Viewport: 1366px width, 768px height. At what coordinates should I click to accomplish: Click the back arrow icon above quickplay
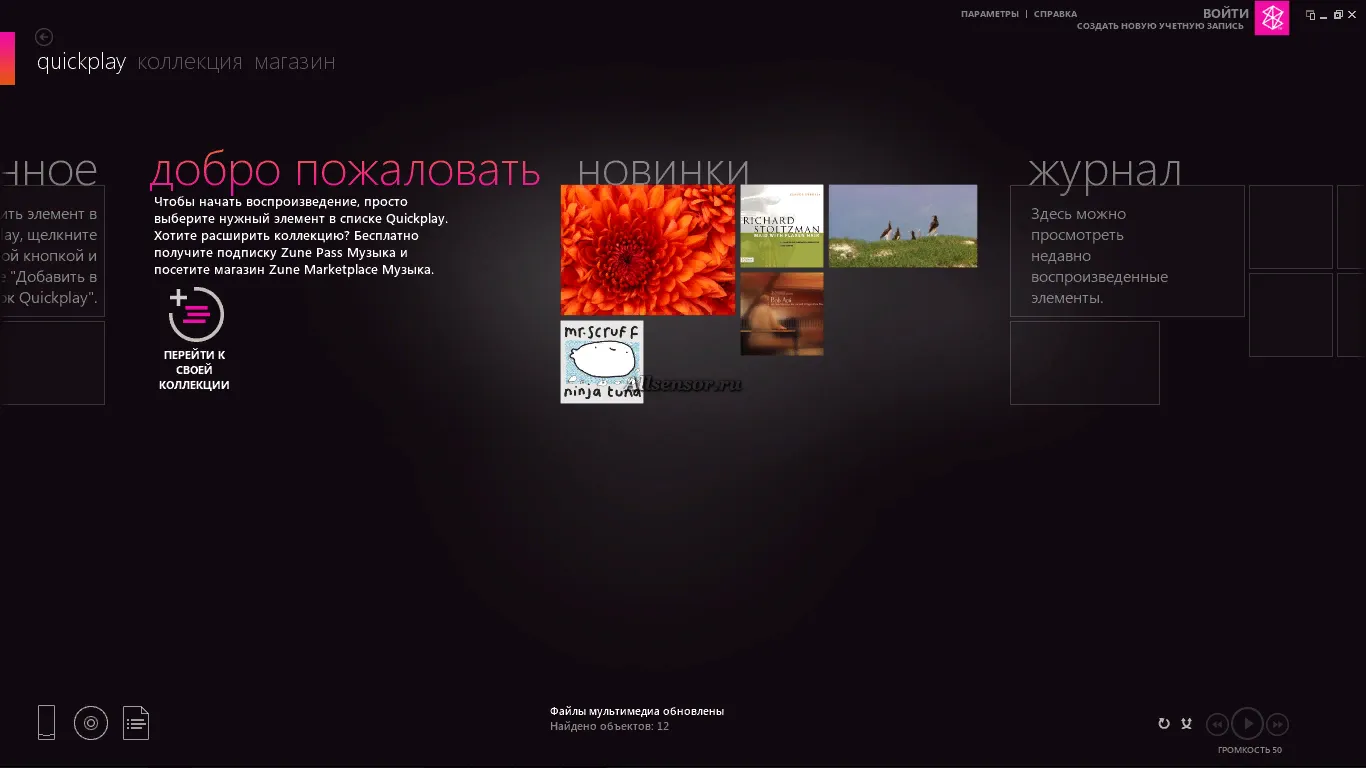(44, 37)
